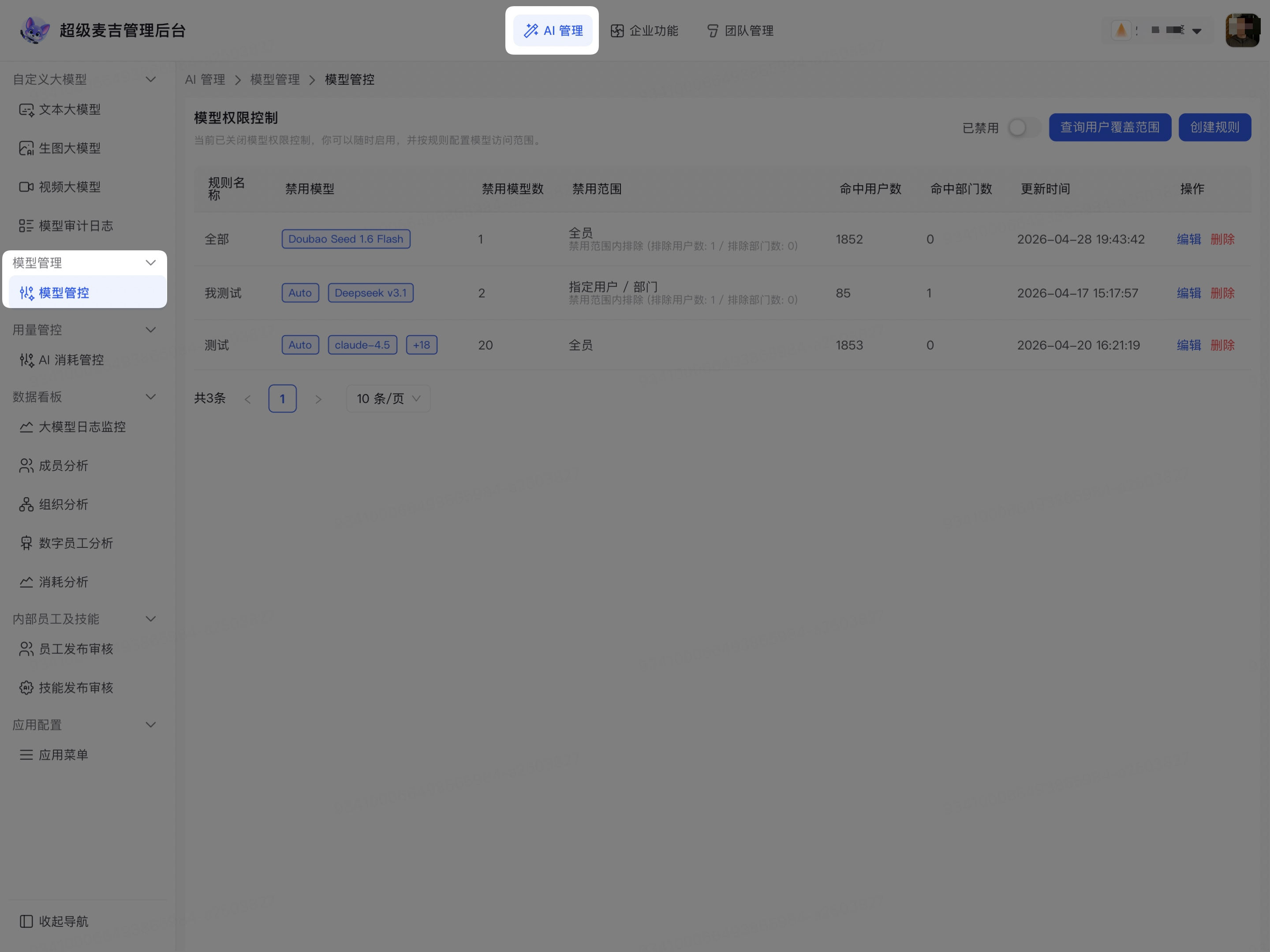Delete the 我测试 rule row
The width and height of the screenshot is (1270, 952).
pyautogui.click(x=1222, y=293)
